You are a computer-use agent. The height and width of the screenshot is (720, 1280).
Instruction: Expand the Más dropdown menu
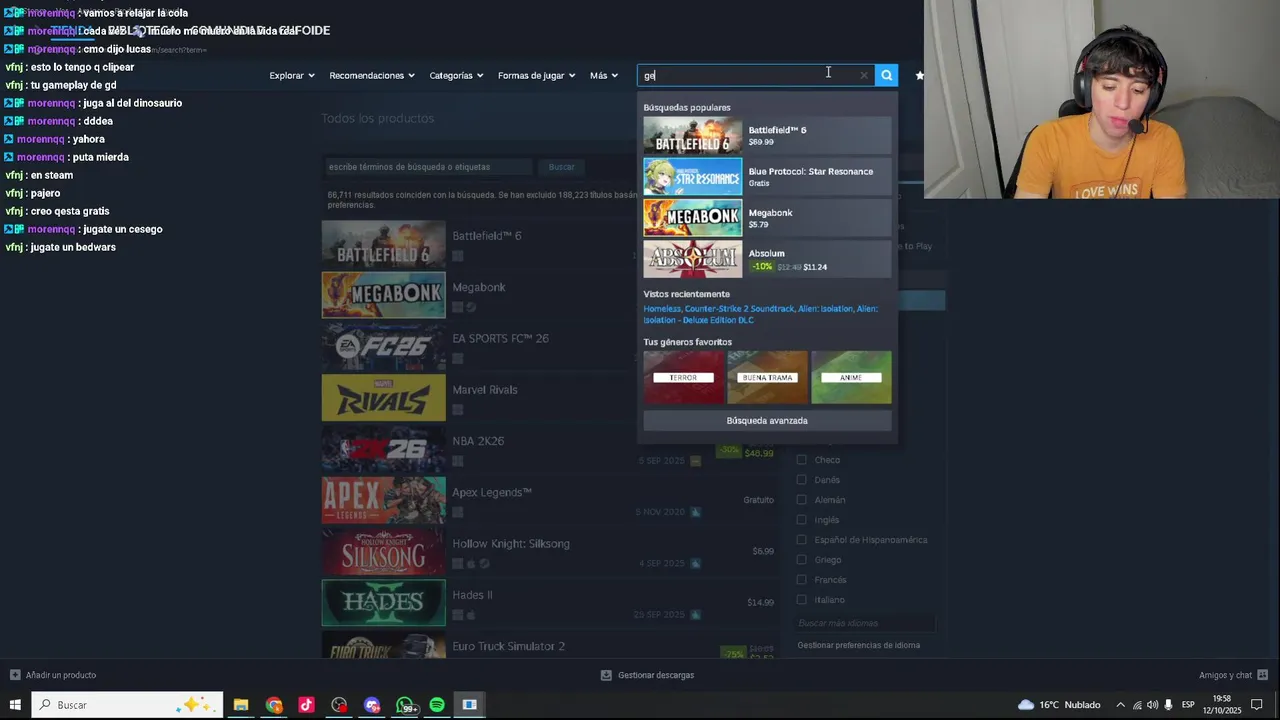click(604, 75)
